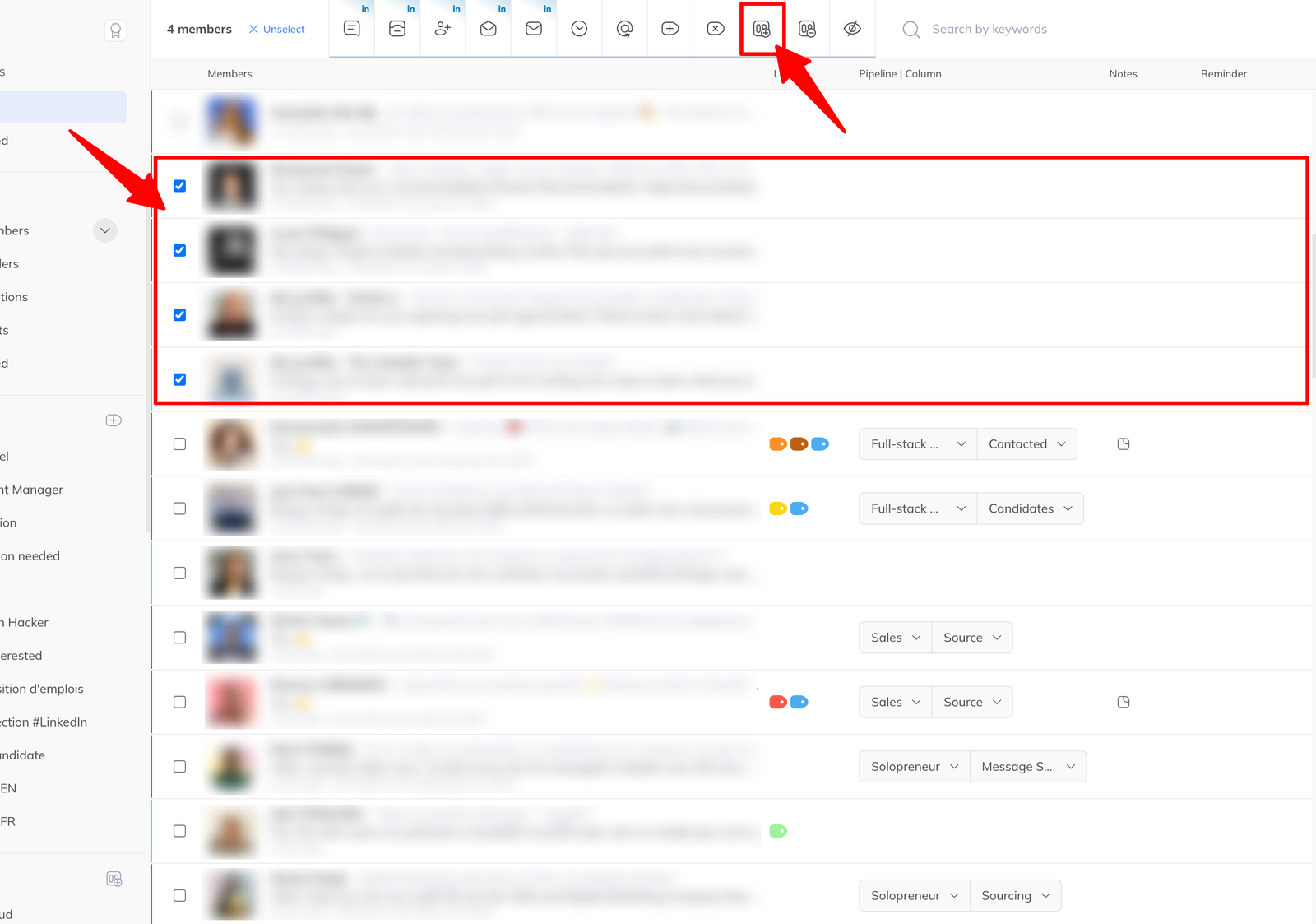
Task: Open the Candidates column dropdown
Action: (x=1030, y=508)
